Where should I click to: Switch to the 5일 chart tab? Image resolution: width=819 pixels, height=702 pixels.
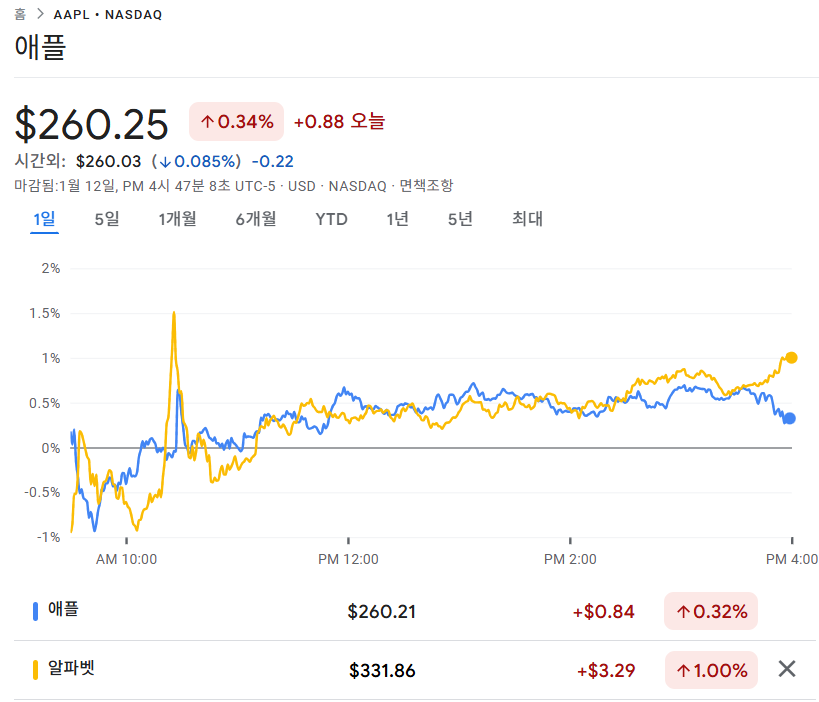[x=106, y=219]
